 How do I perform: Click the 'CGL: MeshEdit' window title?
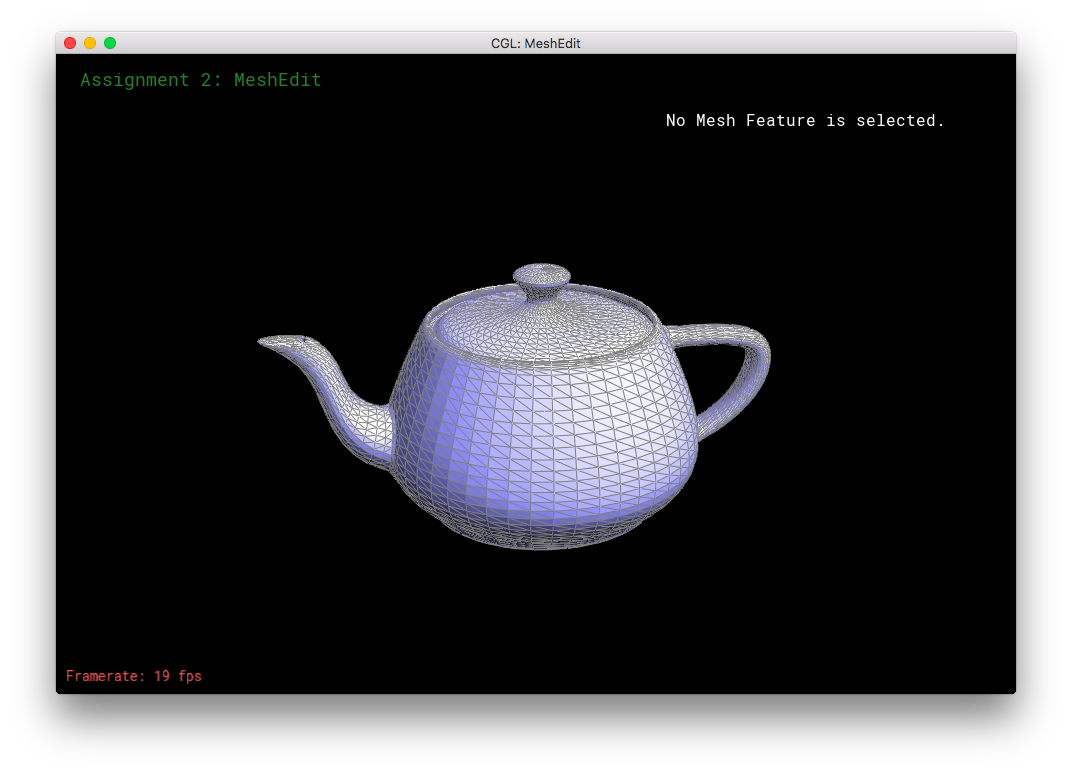click(x=535, y=44)
